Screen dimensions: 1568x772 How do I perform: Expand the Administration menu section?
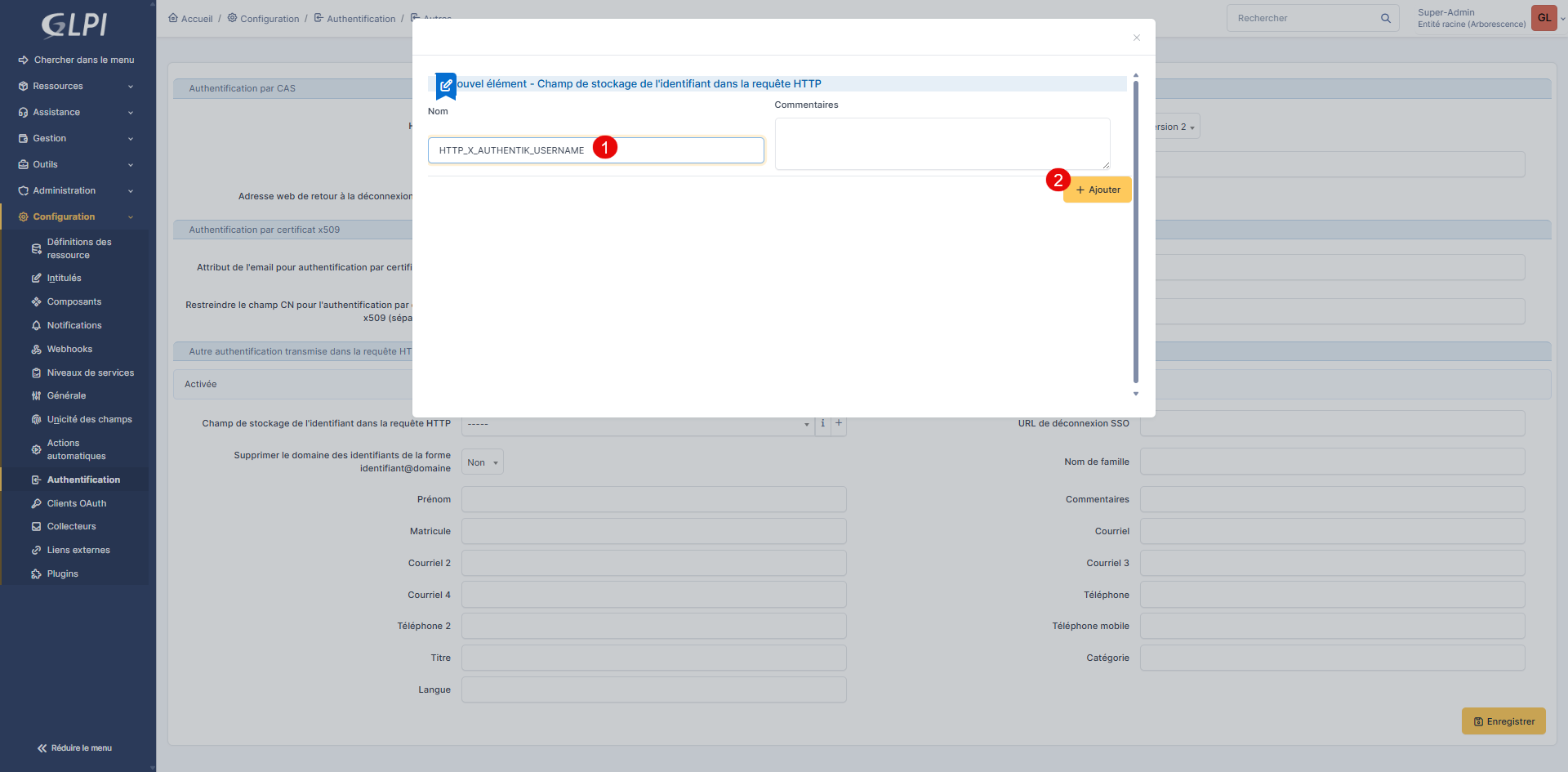75,191
